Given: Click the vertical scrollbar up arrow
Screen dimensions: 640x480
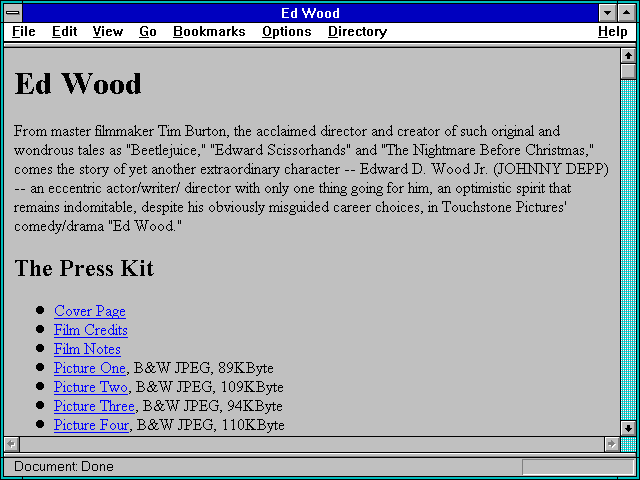Looking at the screenshot, I should tap(628, 56).
